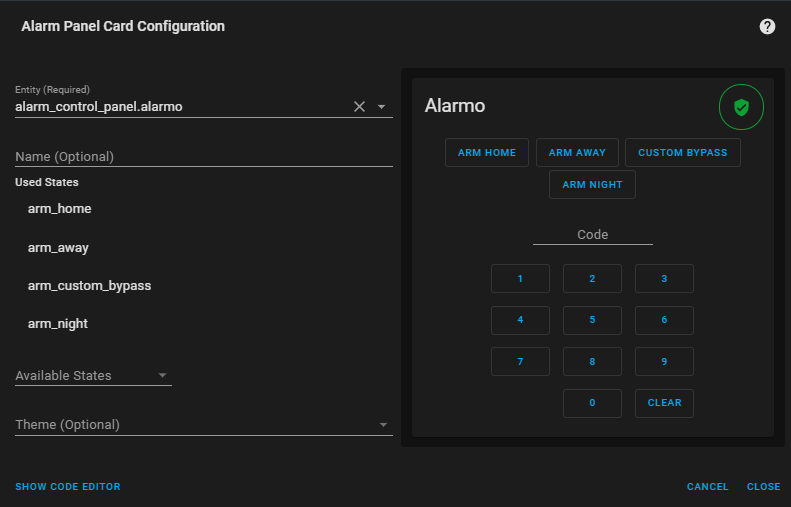Click the keypad CLEAR button
The height and width of the screenshot is (507, 791).
(664, 403)
